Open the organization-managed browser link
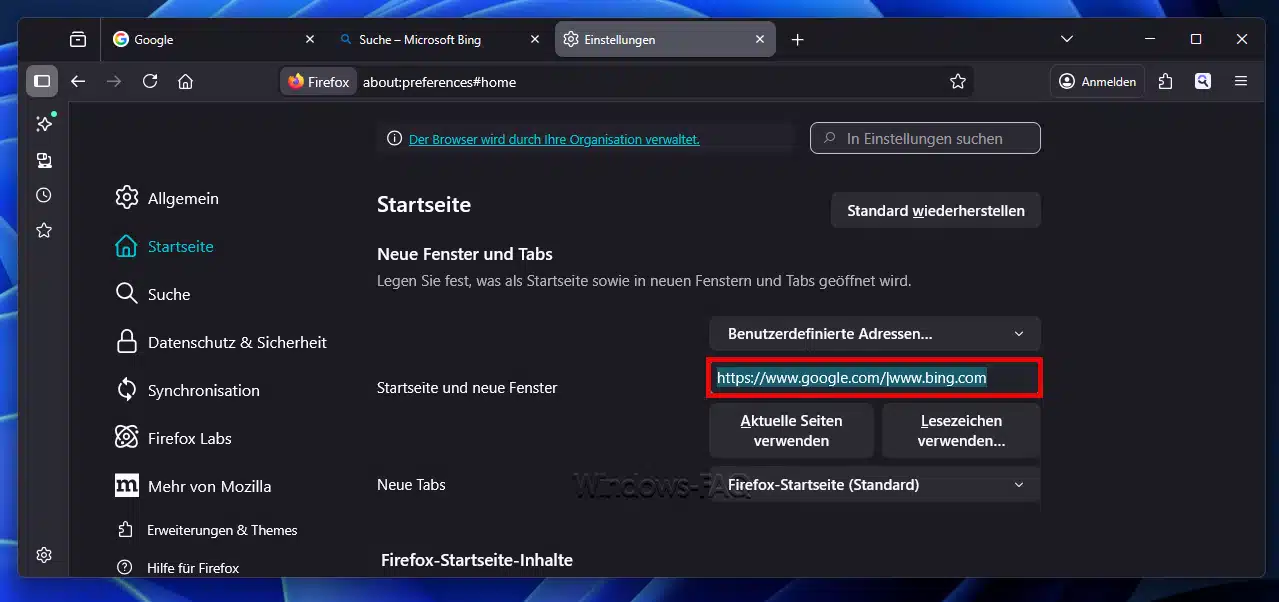The image size is (1279, 602). point(554,139)
